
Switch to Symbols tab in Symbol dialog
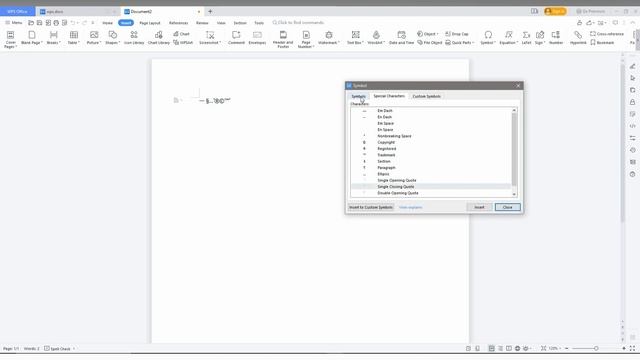point(358,96)
